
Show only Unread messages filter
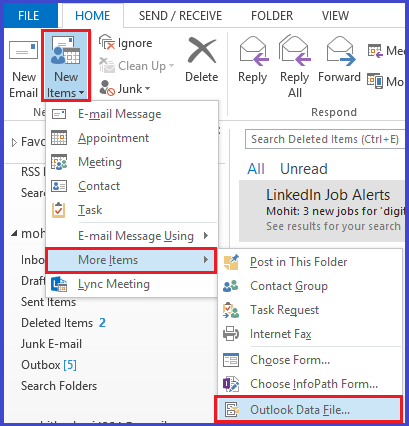pos(304,169)
